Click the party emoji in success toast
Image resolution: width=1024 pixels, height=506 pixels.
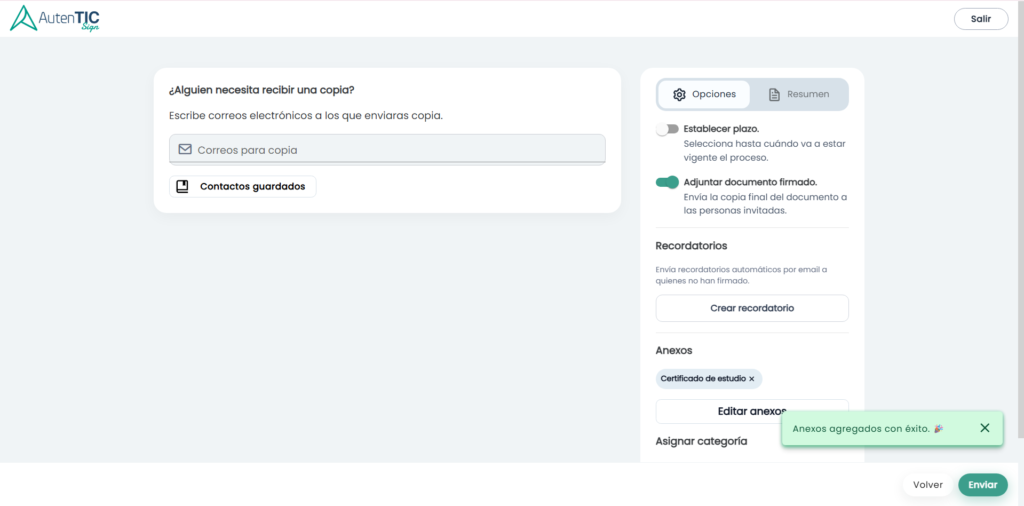click(x=938, y=428)
